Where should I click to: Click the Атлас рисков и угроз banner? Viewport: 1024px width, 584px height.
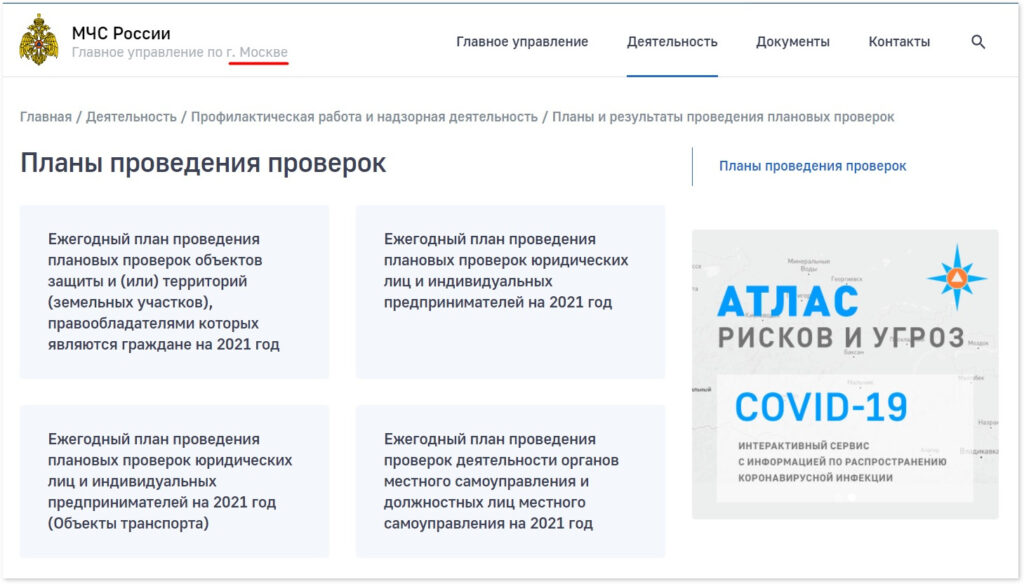845,374
